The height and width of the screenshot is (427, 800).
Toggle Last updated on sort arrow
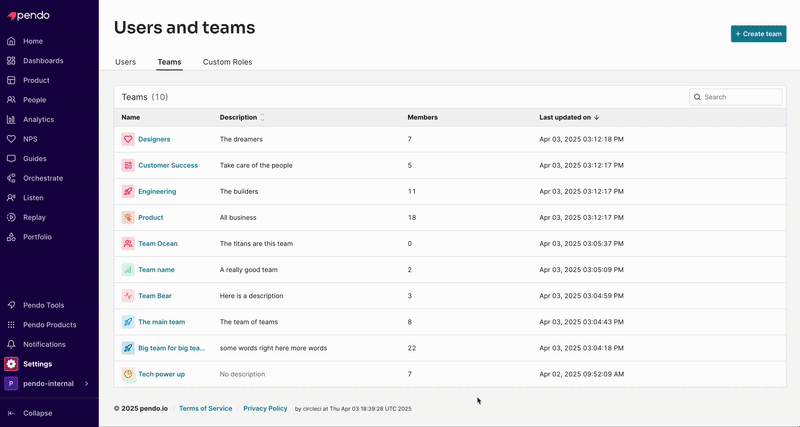[596, 117]
